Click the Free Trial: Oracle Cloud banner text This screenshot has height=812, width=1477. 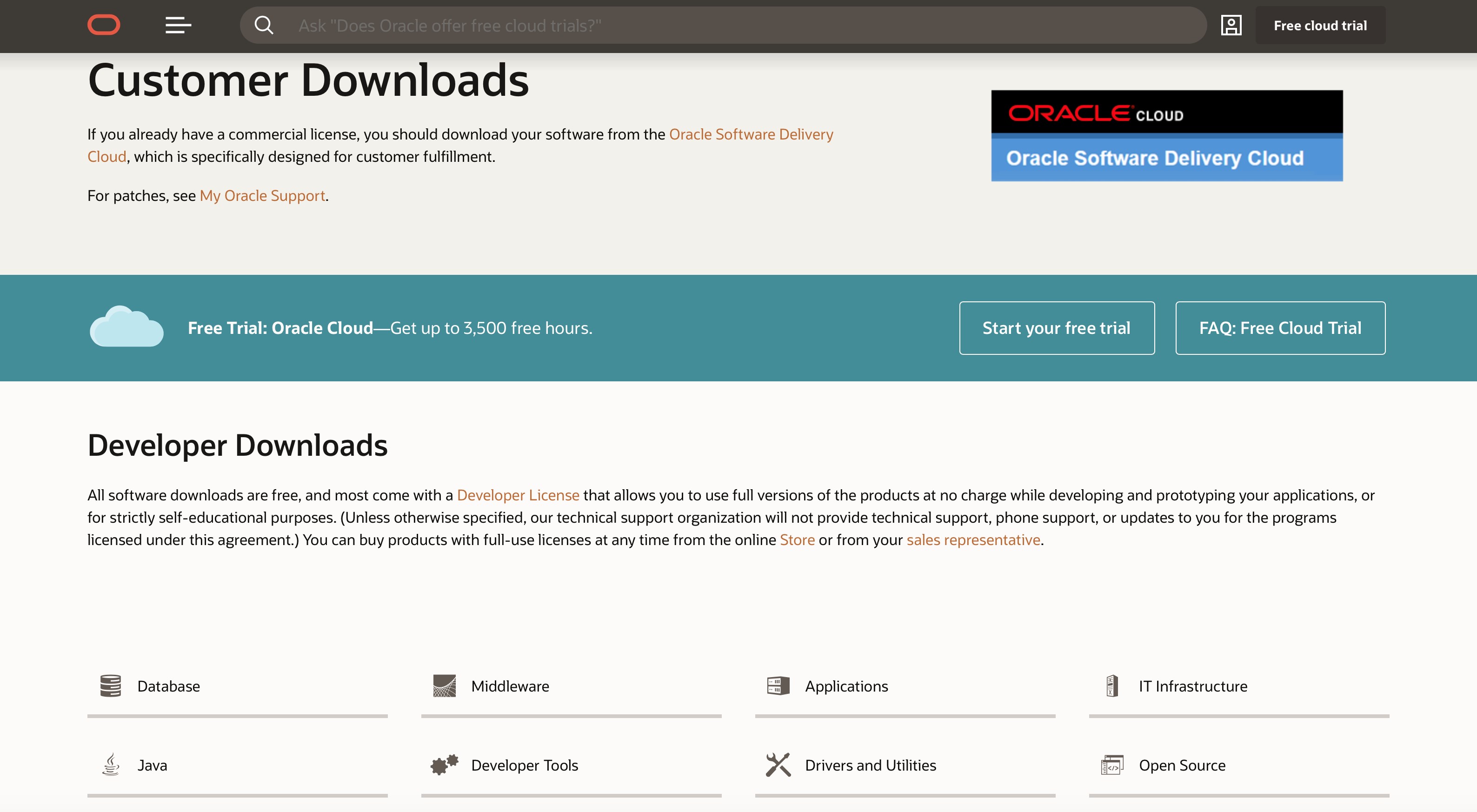[390, 328]
